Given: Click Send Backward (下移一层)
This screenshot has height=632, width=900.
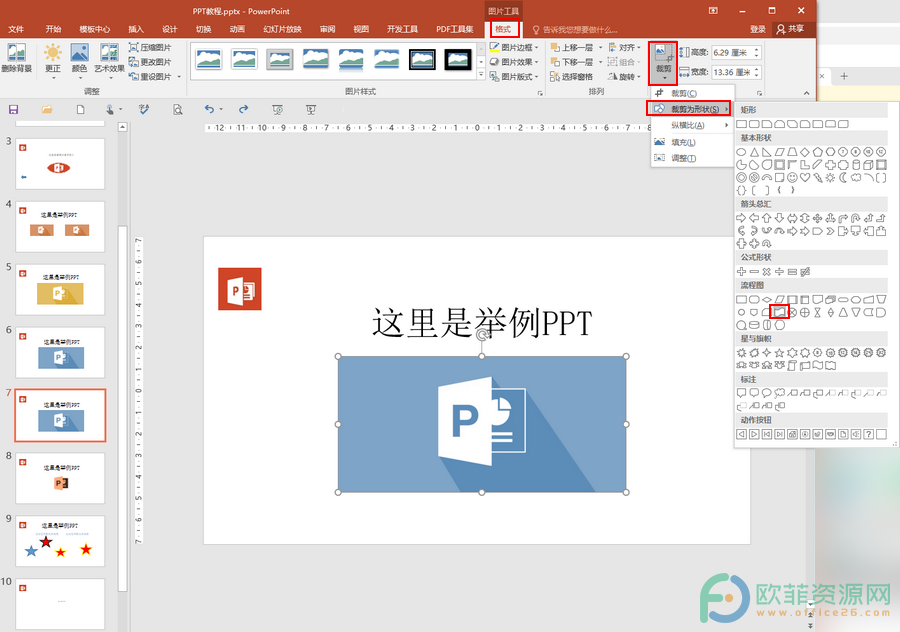Looking at the screenshot, I should tap(572, 62).
